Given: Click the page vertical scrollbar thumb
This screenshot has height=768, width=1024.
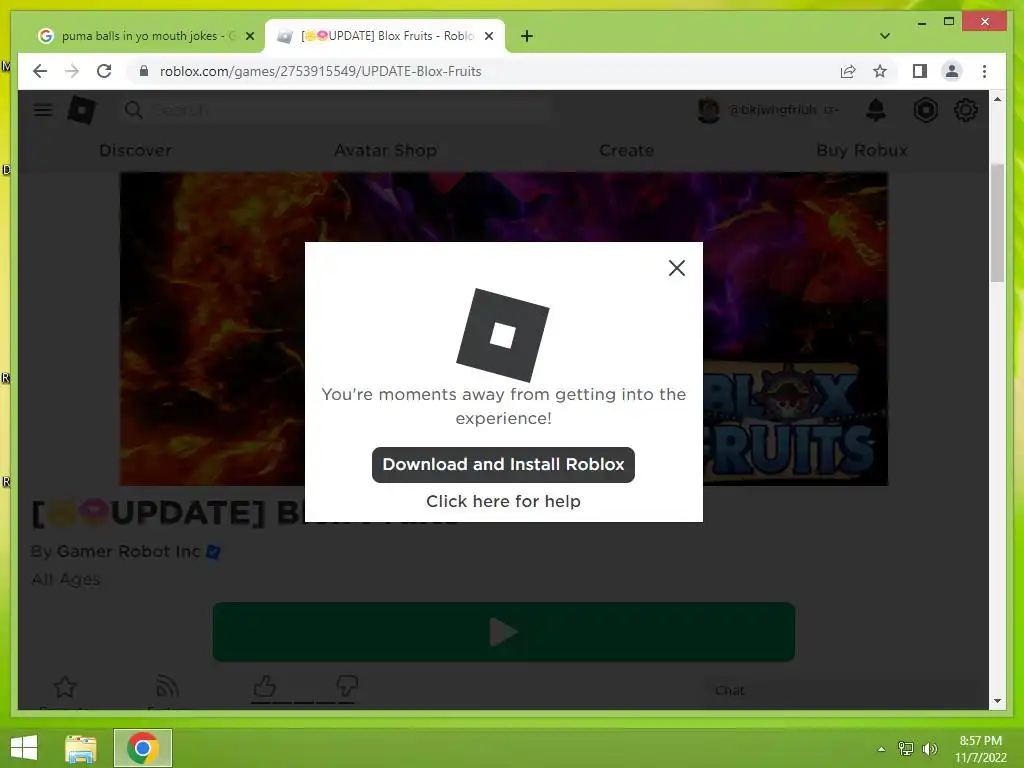Looking at the screenshot, I should point(997,222).
